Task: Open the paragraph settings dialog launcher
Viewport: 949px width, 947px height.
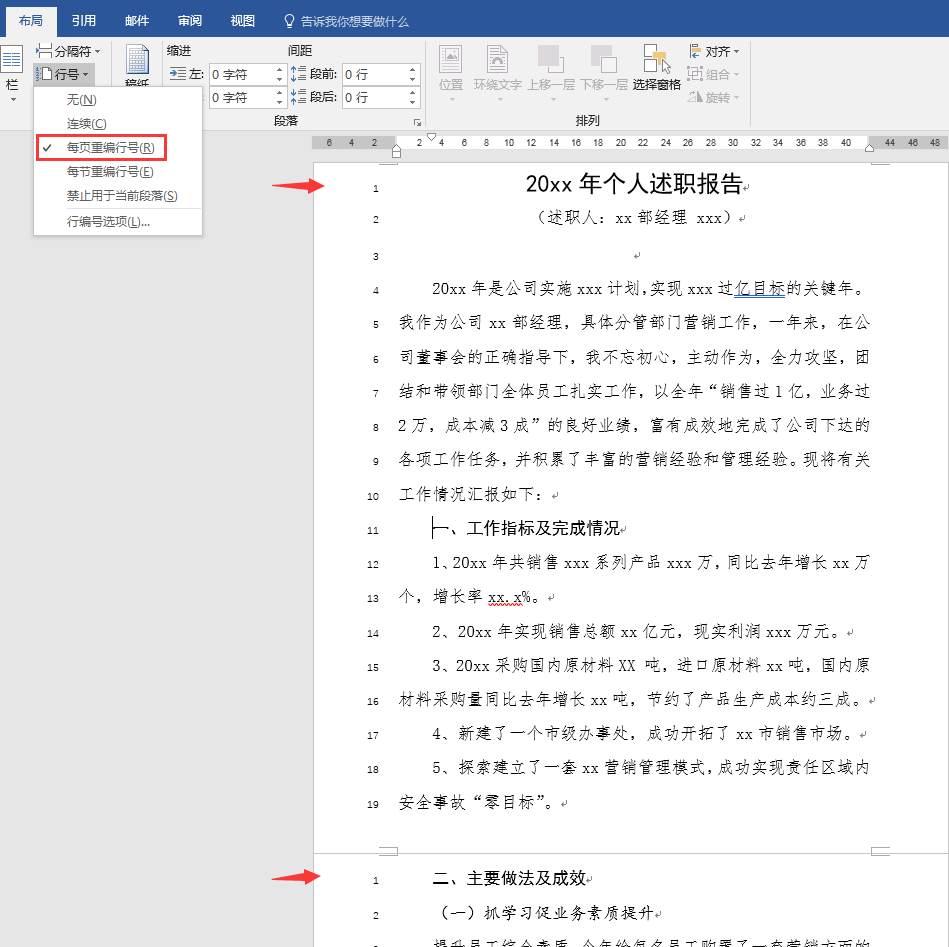Action: 417,122
